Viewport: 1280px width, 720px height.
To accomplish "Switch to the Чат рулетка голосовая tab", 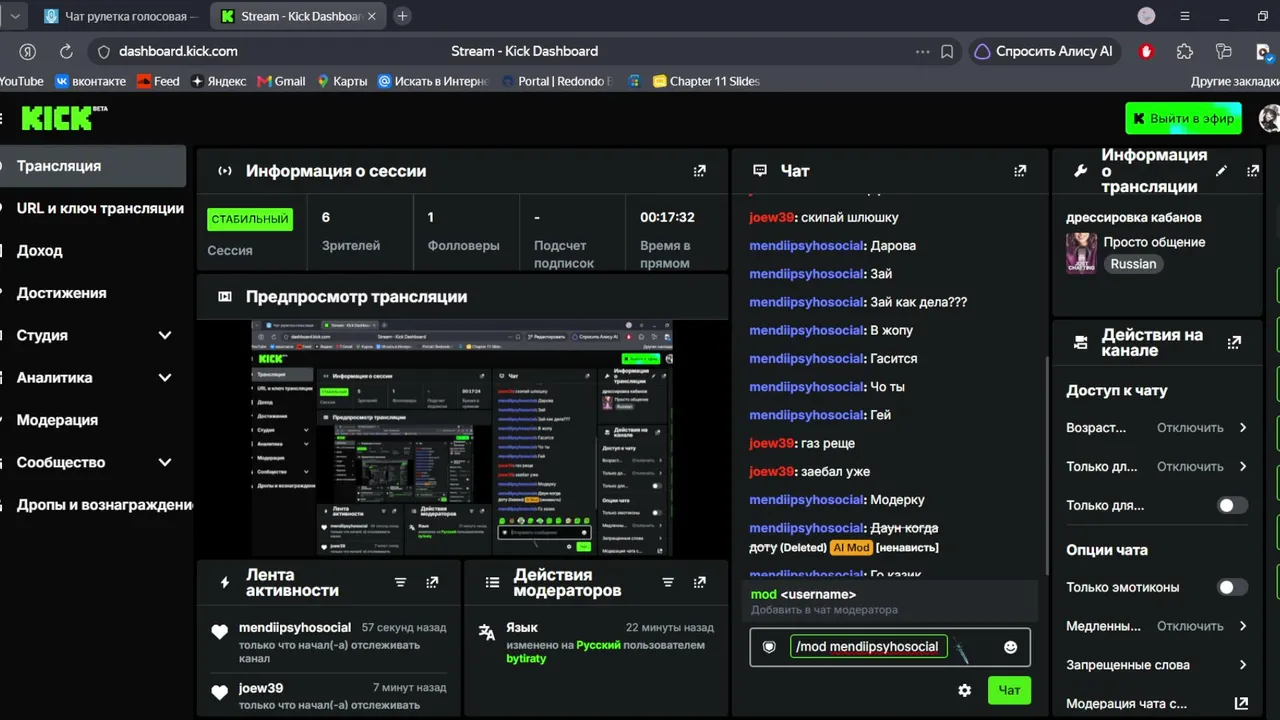I will [121, 16].
